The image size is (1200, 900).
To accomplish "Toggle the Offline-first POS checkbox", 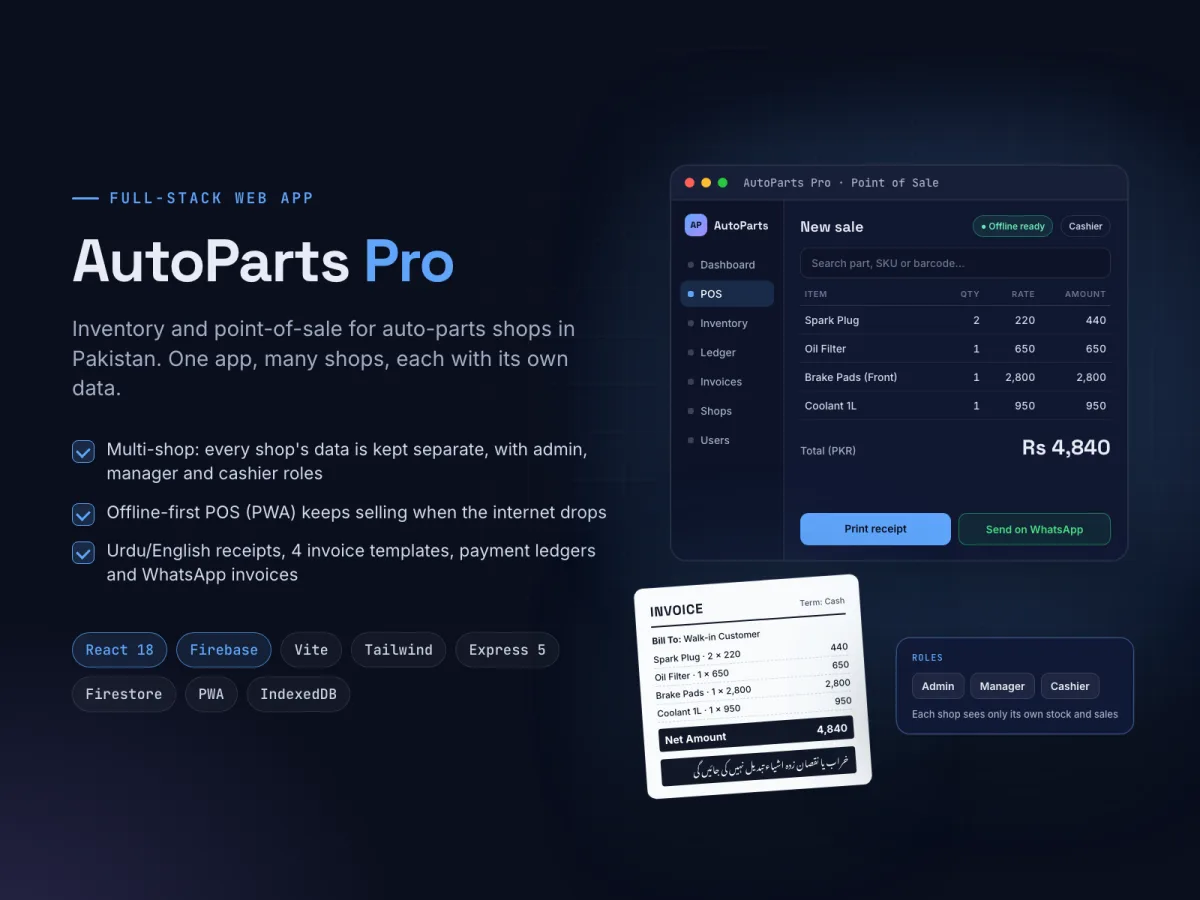I will (83, 514).
